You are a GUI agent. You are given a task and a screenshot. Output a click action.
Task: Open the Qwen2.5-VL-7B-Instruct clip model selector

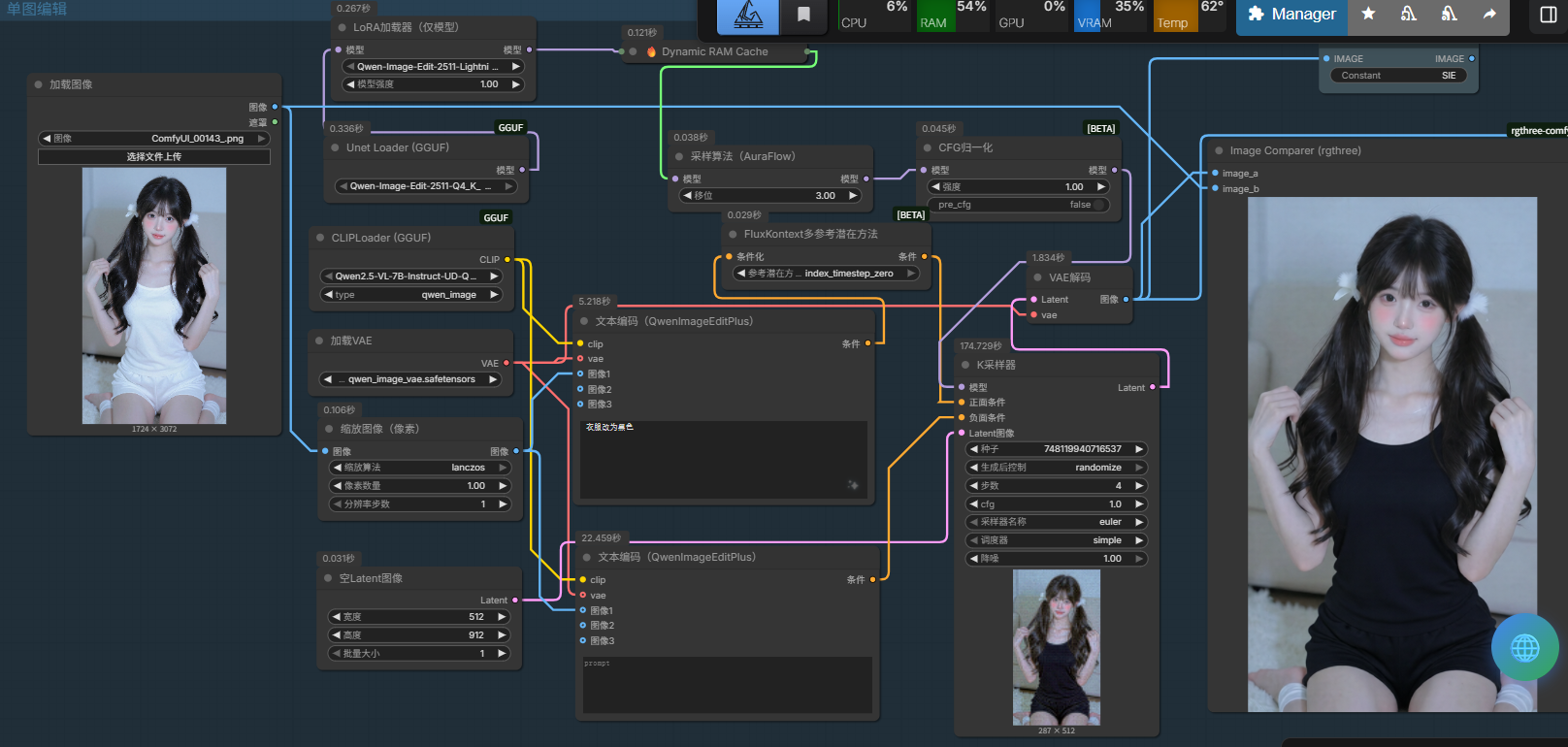(x=411, y=276)
